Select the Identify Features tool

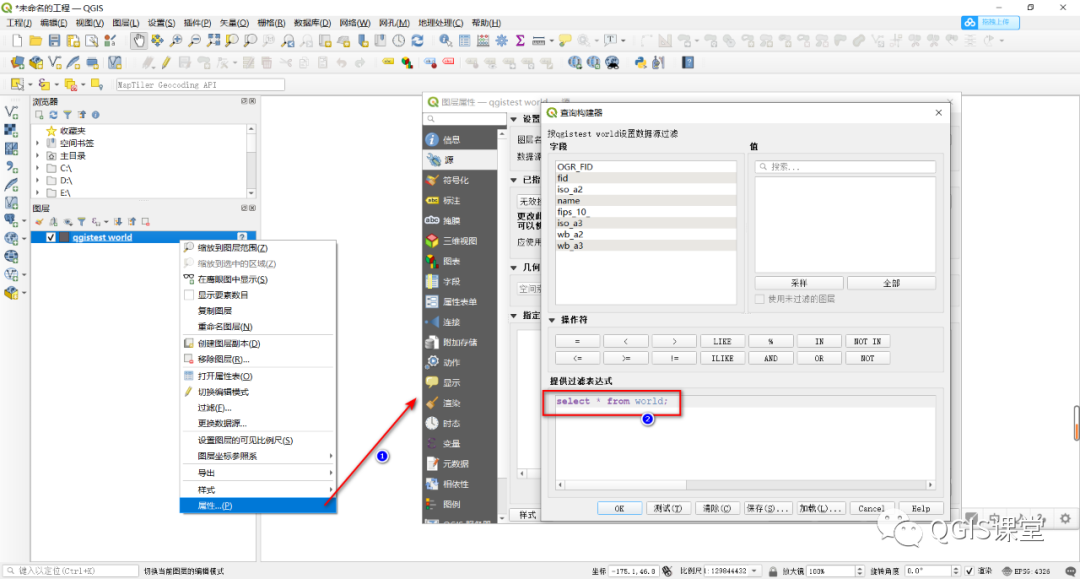pos(446,41)
